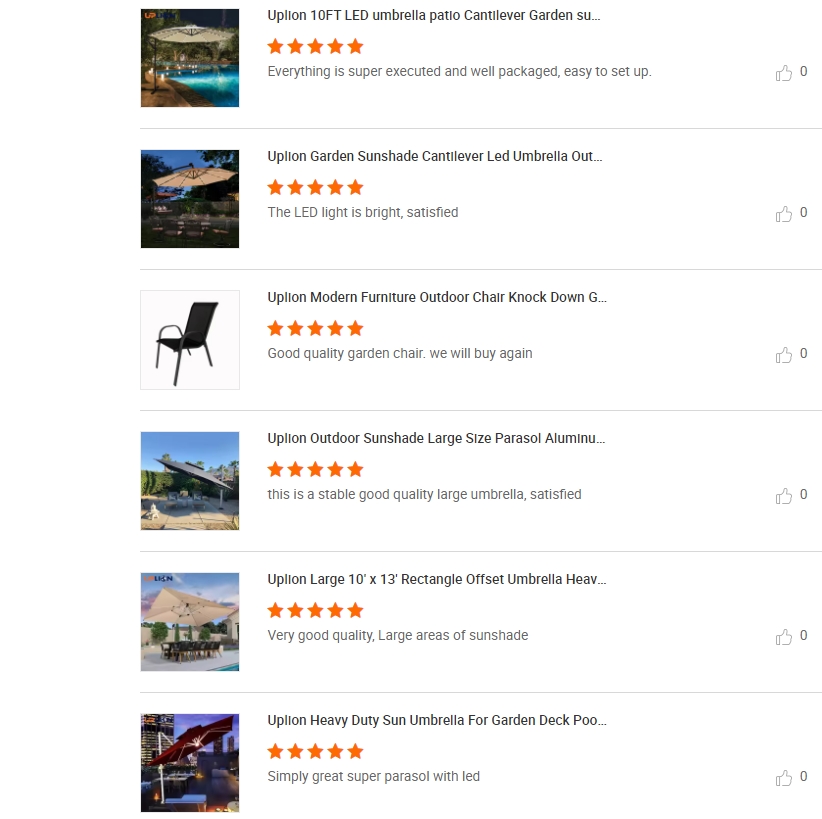Like the 'Large areas of sunshade' review
This screenshot has width=822, height=819.
point(784,637)
